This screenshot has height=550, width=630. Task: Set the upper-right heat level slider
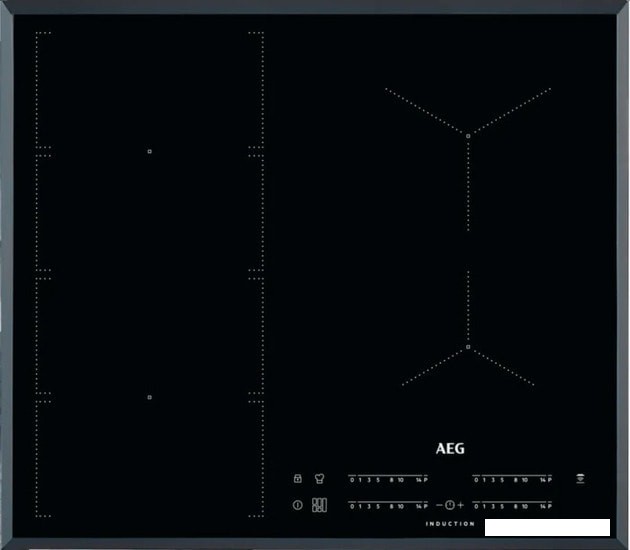pyautogui.click(x=512, y=478)
